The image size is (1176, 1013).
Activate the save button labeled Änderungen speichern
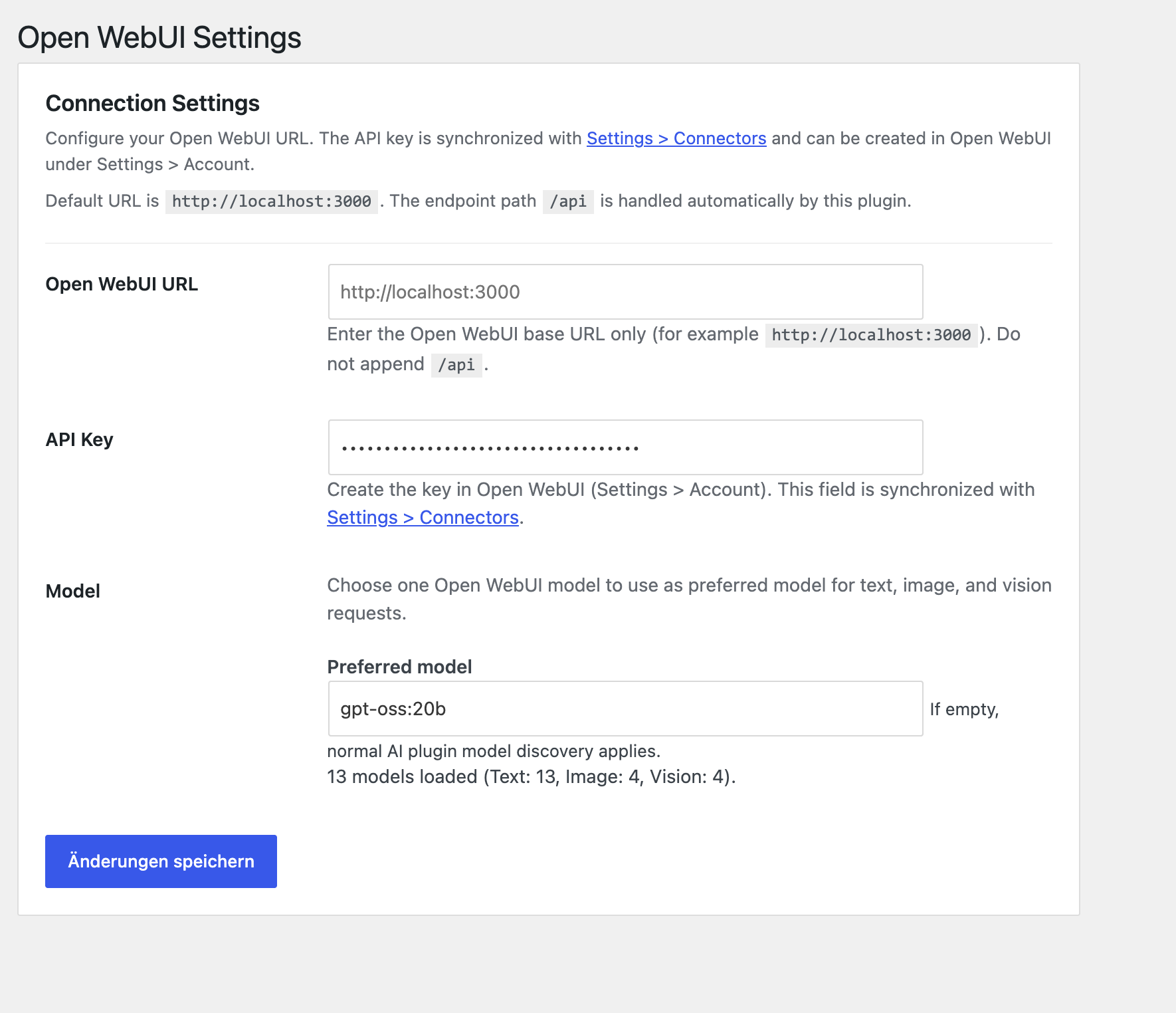coord(160,861)
